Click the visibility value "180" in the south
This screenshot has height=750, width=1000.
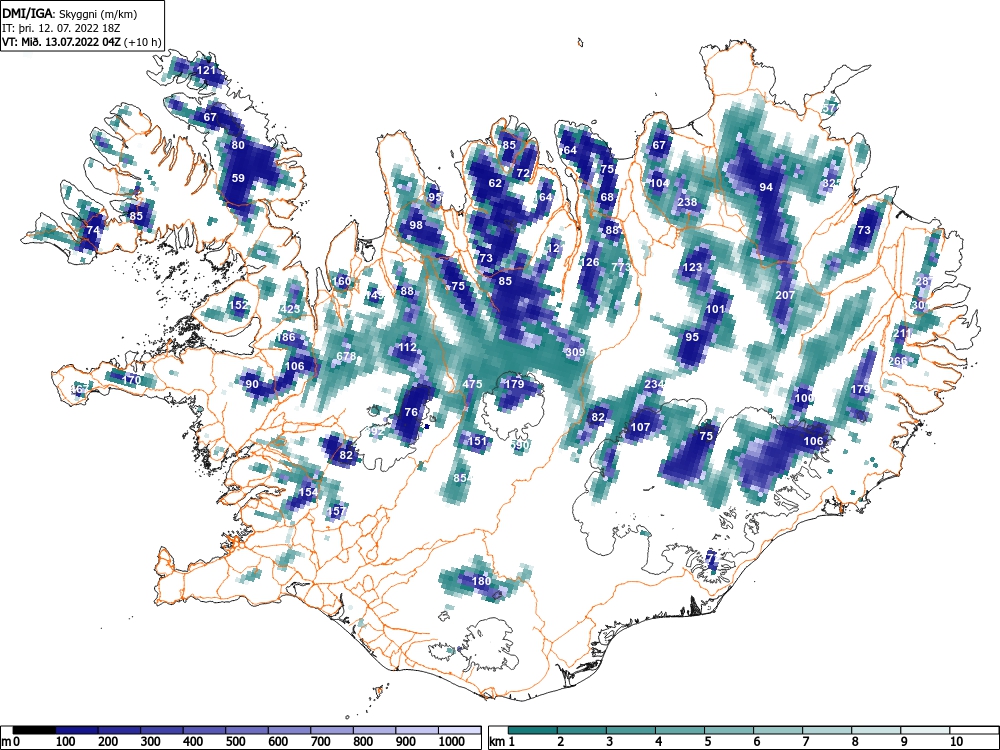(482, 580)
